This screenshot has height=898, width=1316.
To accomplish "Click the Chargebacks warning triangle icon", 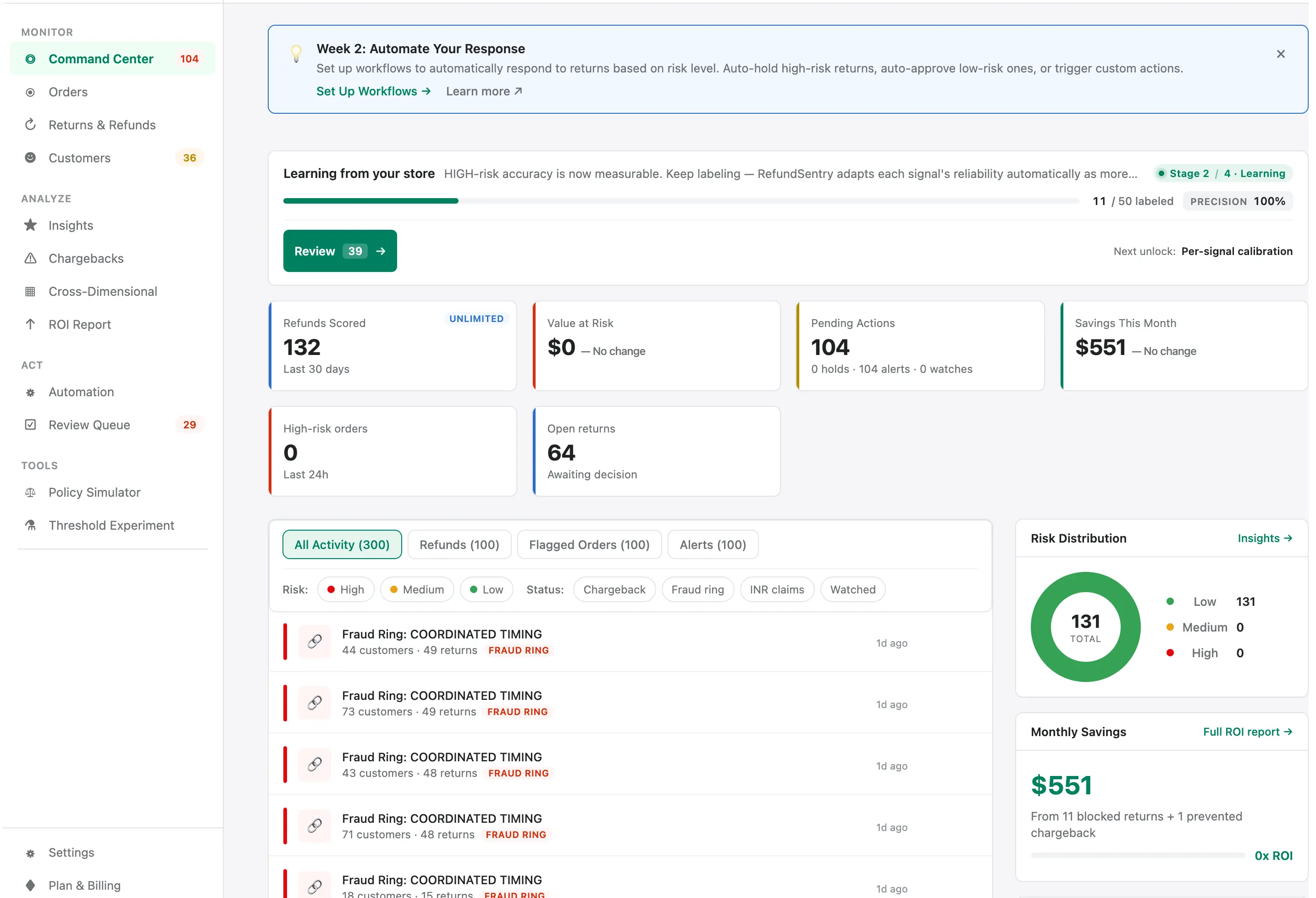I will point(31,258).
